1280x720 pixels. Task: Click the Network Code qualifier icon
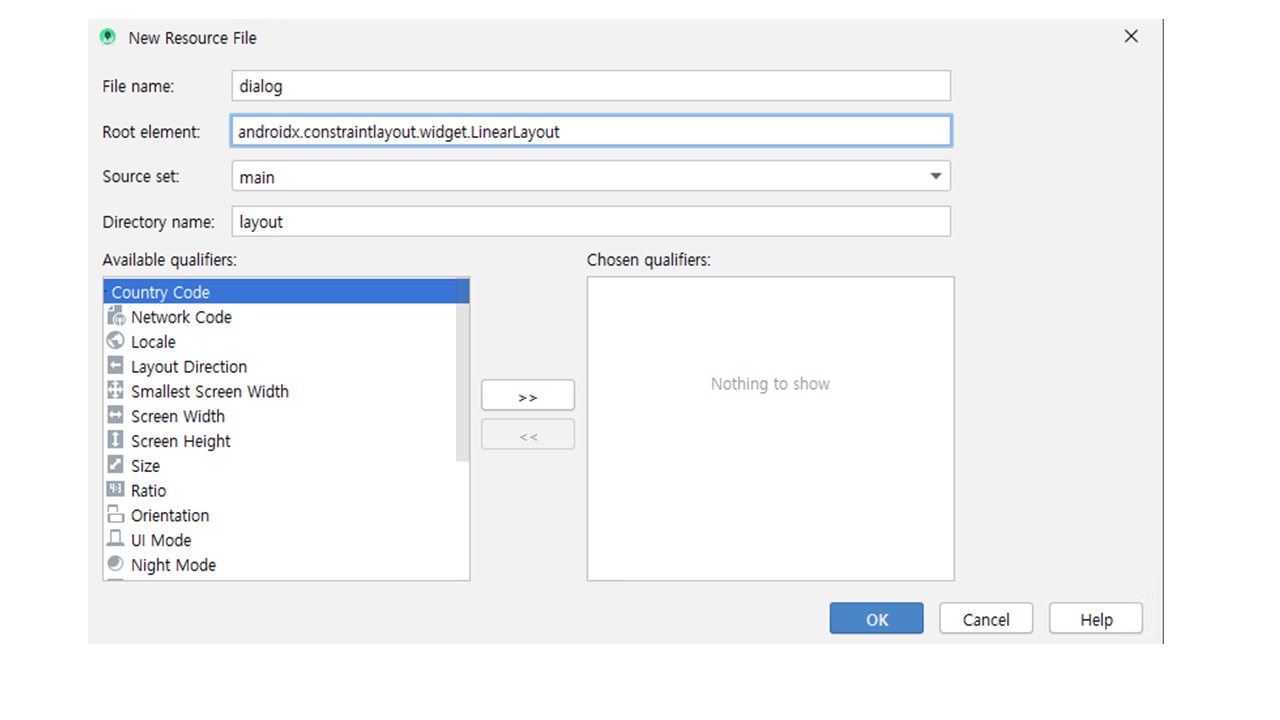pyautogui.click(x=115, y=317)
